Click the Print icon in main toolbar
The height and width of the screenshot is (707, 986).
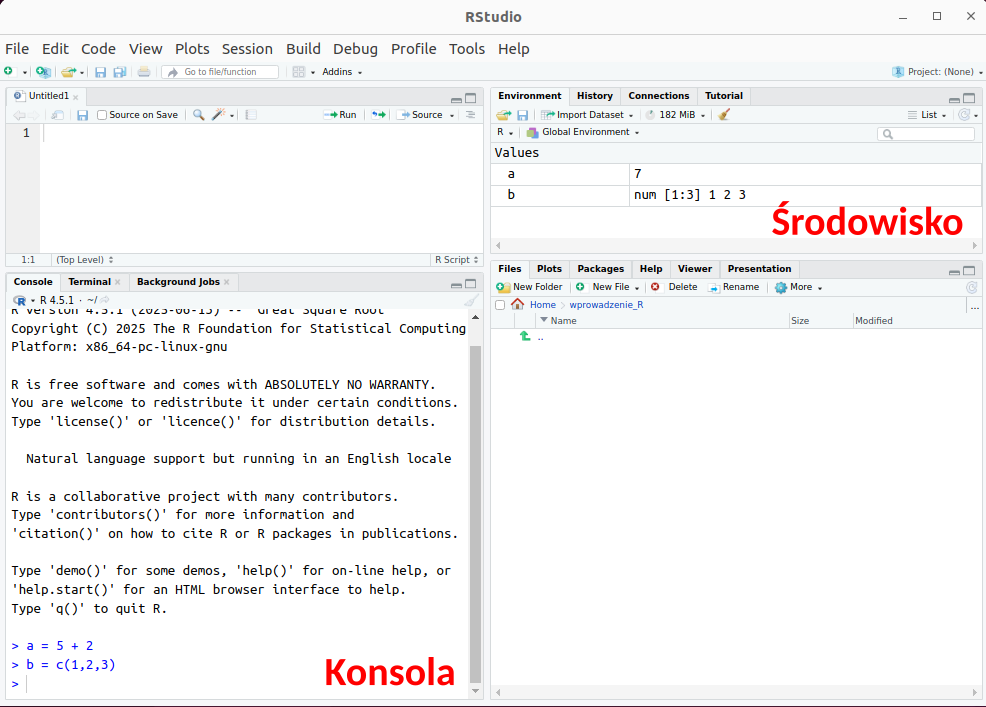[144, 72]
